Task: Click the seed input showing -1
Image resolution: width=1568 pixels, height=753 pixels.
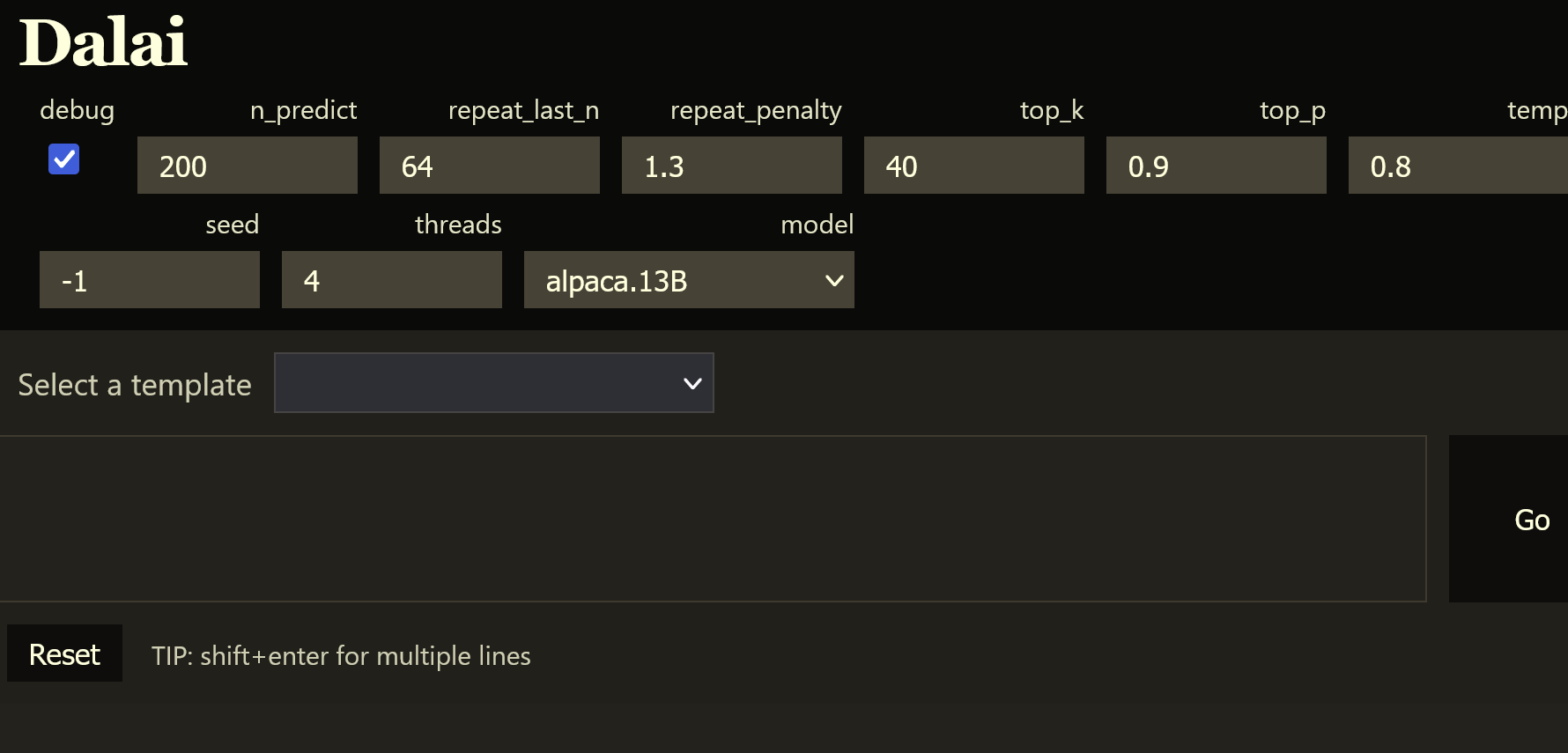Action: [149, 279]
